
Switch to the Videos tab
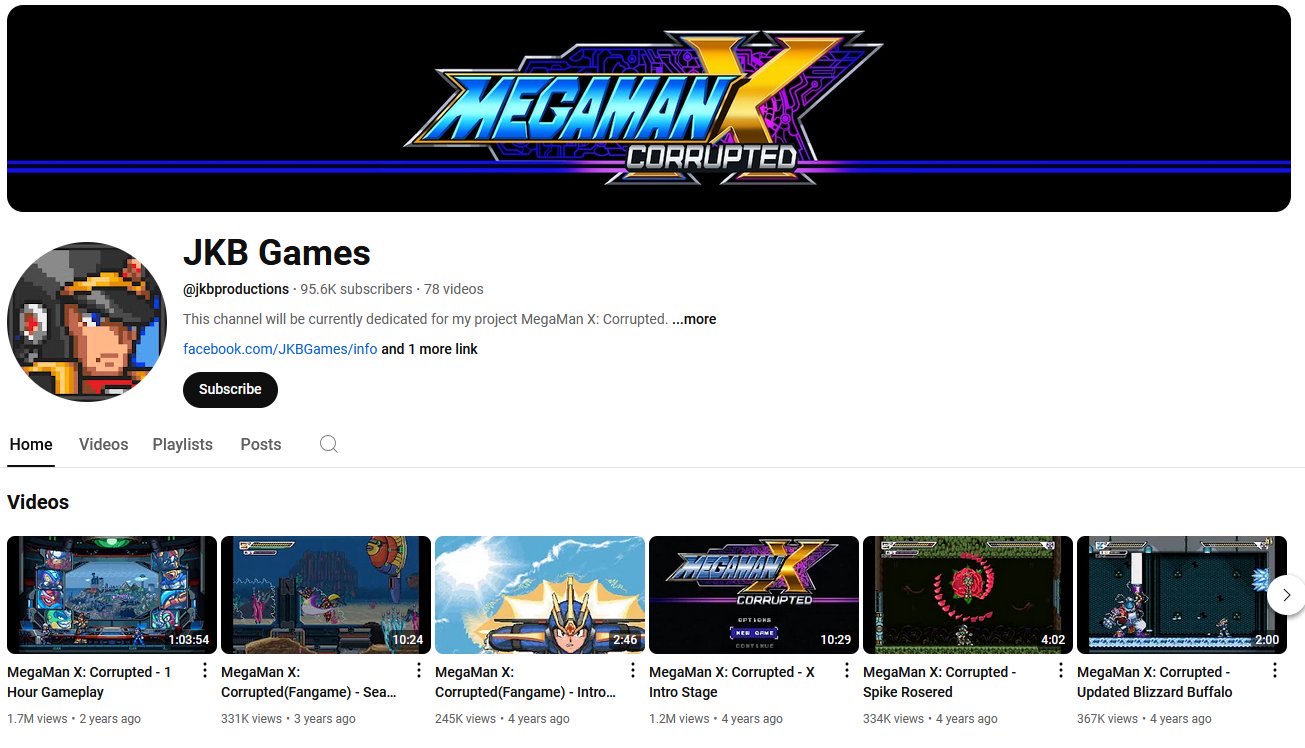[x=104, y=444]
